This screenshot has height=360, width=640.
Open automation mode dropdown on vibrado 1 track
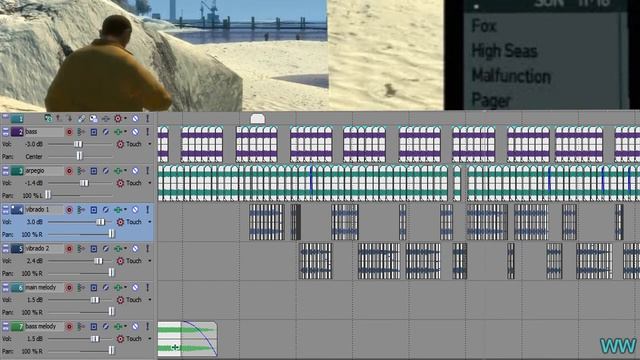[150, 222]
